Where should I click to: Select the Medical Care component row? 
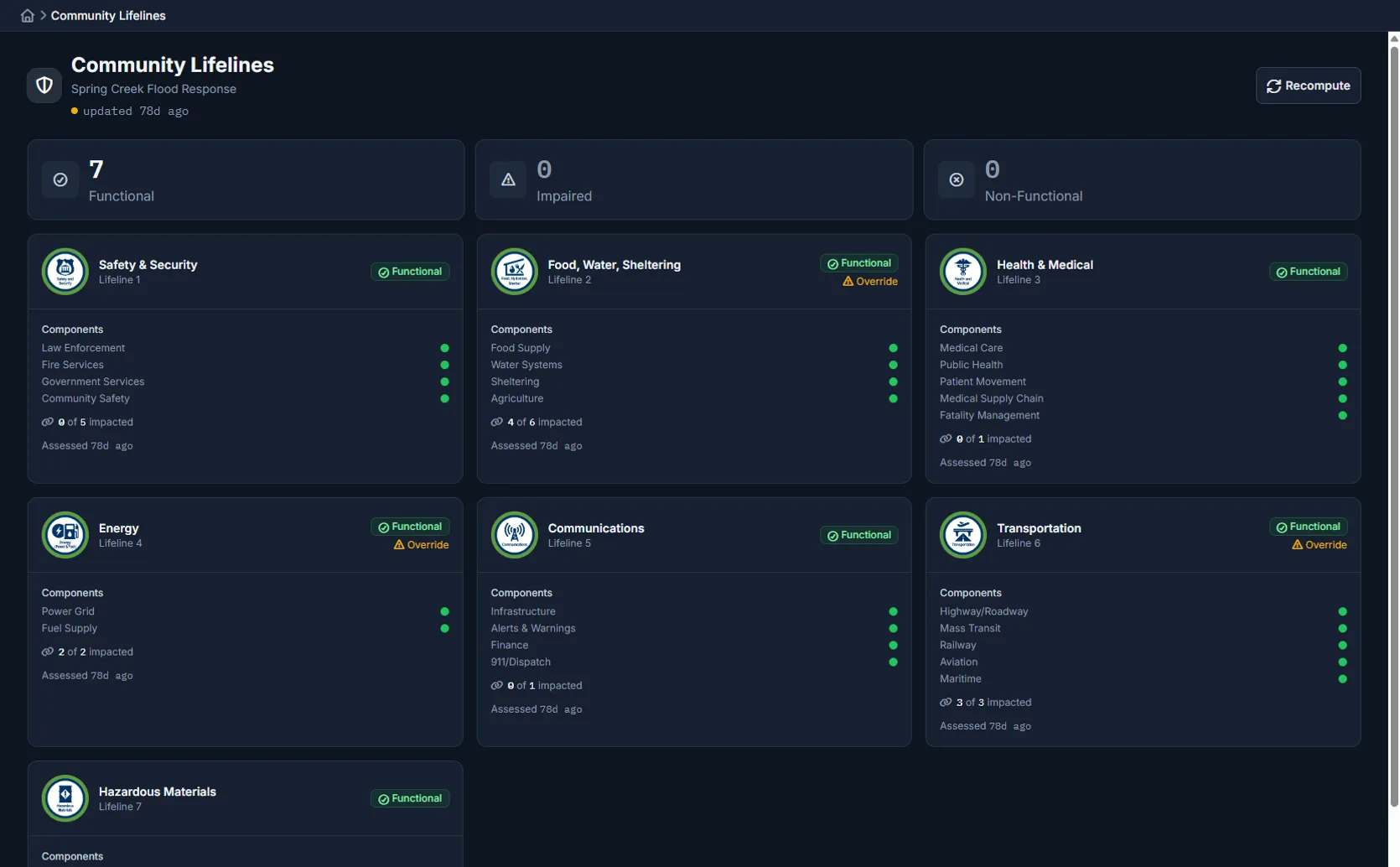pos(1143,348)
